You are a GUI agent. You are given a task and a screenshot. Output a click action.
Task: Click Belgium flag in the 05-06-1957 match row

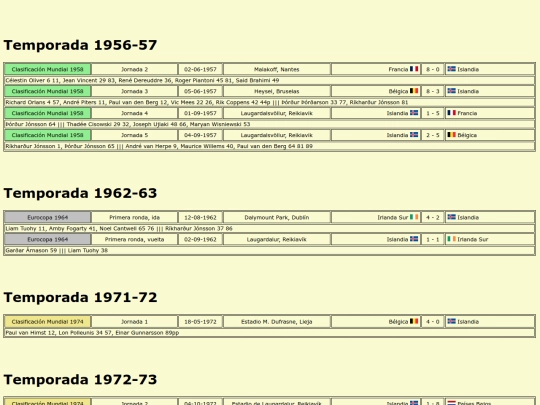[x=414, y=91]
